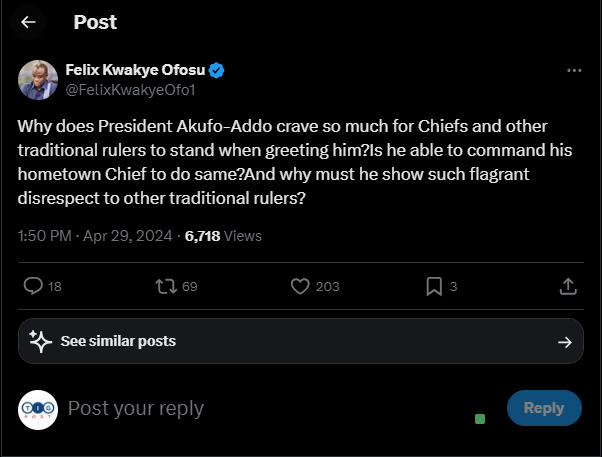Click the sparkle icon beside similar posts

point(40,341)
